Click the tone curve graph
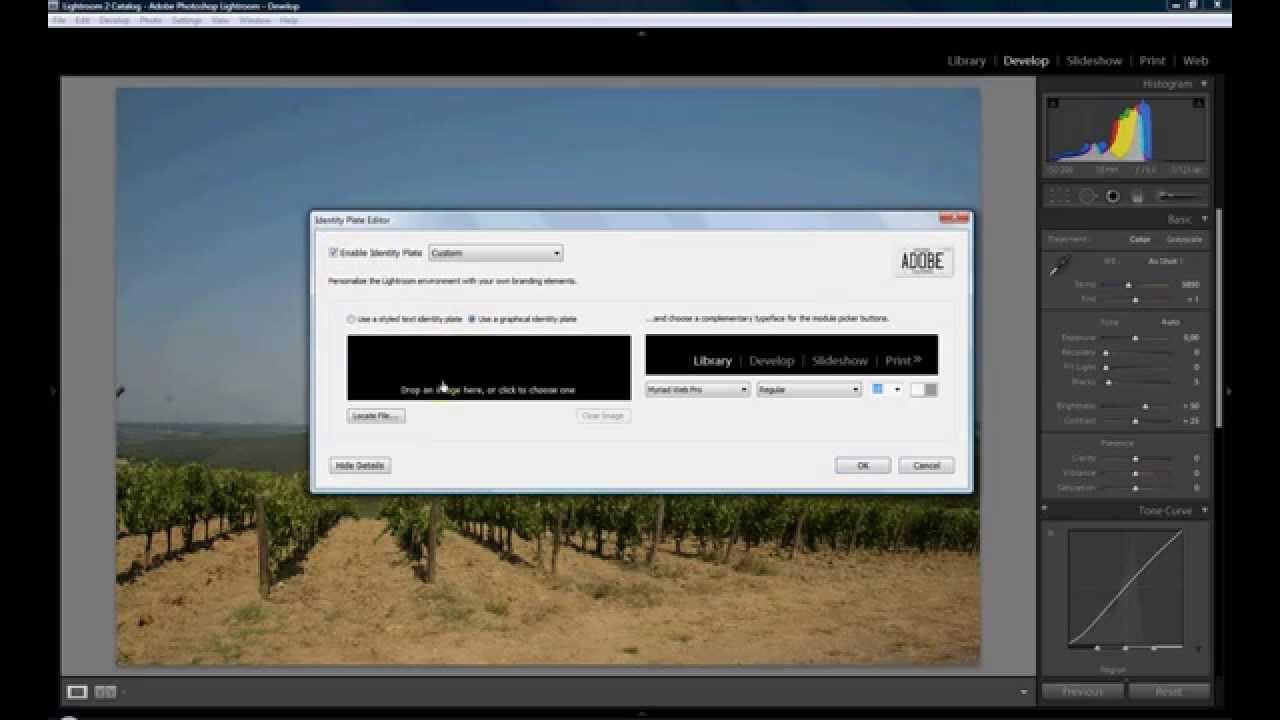The height and width of the screenshot is (720, 1280). (x=1125, y=588)
